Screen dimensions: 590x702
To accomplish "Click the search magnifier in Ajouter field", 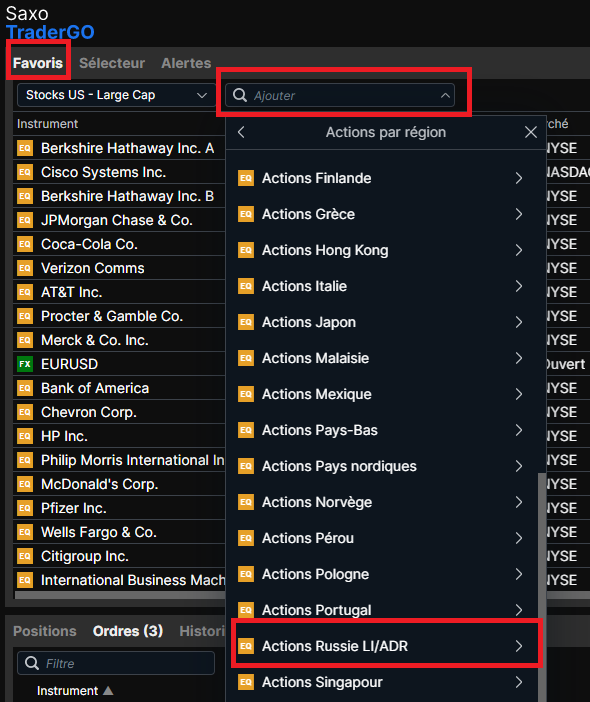I will [x=240, y=95].
